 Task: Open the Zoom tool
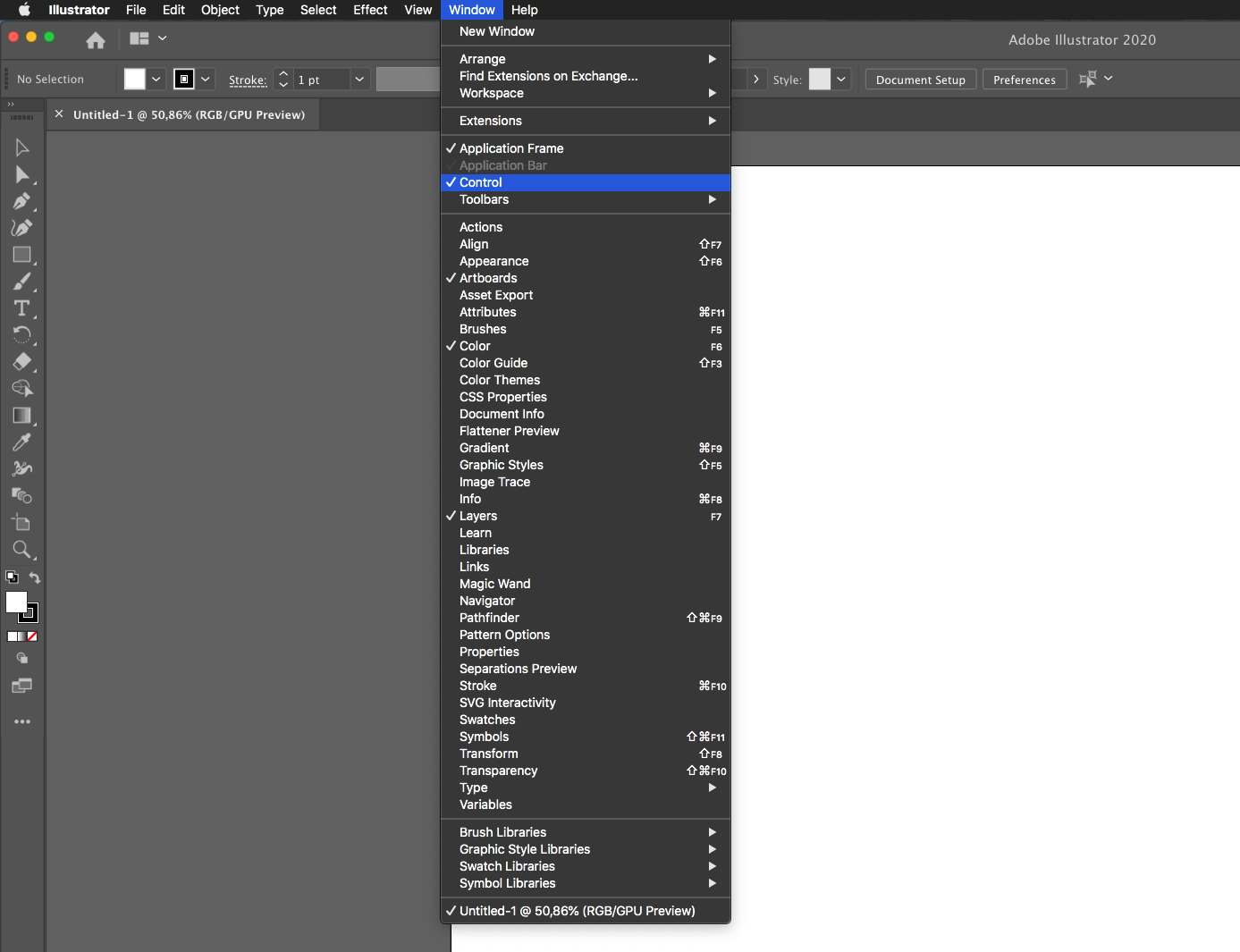(x=22, y=550)
